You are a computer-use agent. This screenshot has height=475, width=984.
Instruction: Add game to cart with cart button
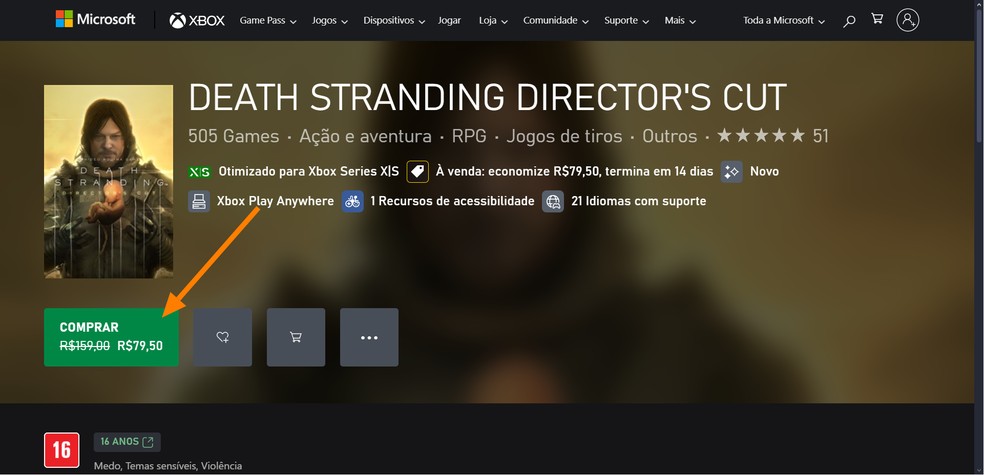pos(296,337)
